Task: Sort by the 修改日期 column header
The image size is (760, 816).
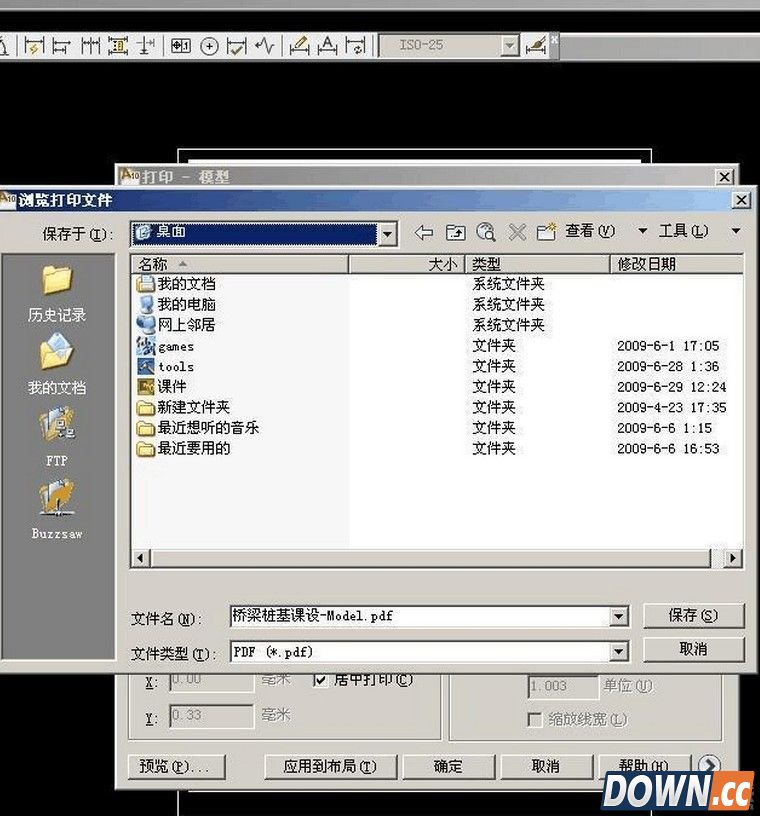Action: pos(676,264)
